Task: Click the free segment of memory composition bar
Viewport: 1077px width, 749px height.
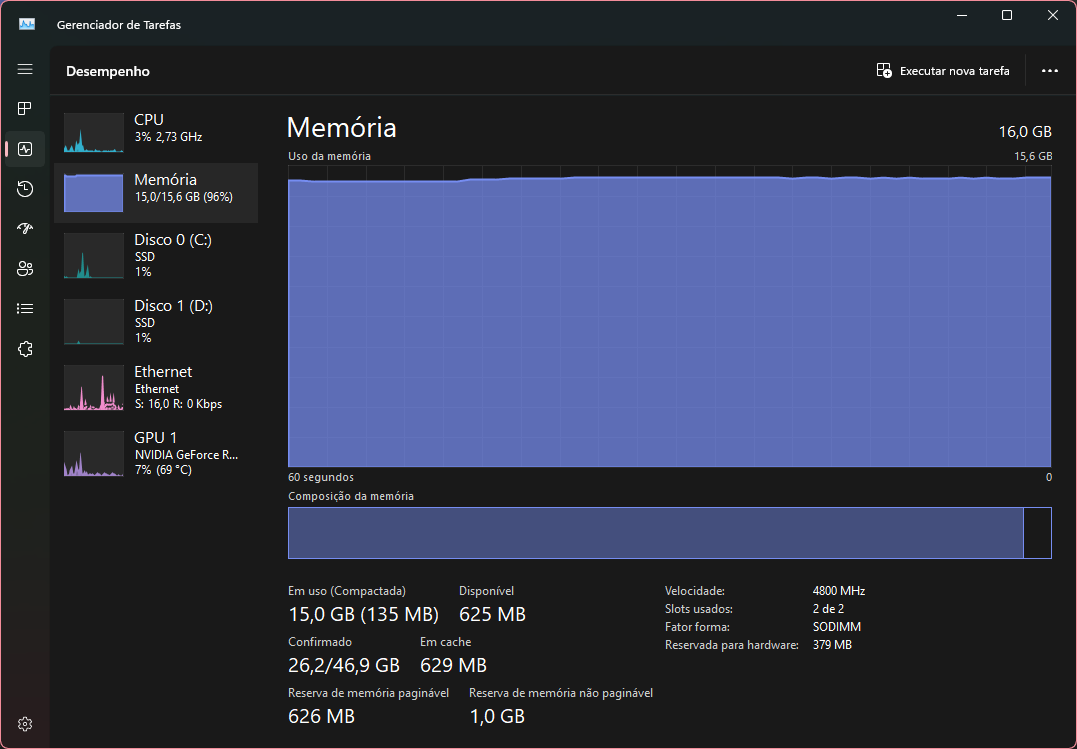Action: [1037, 533]
